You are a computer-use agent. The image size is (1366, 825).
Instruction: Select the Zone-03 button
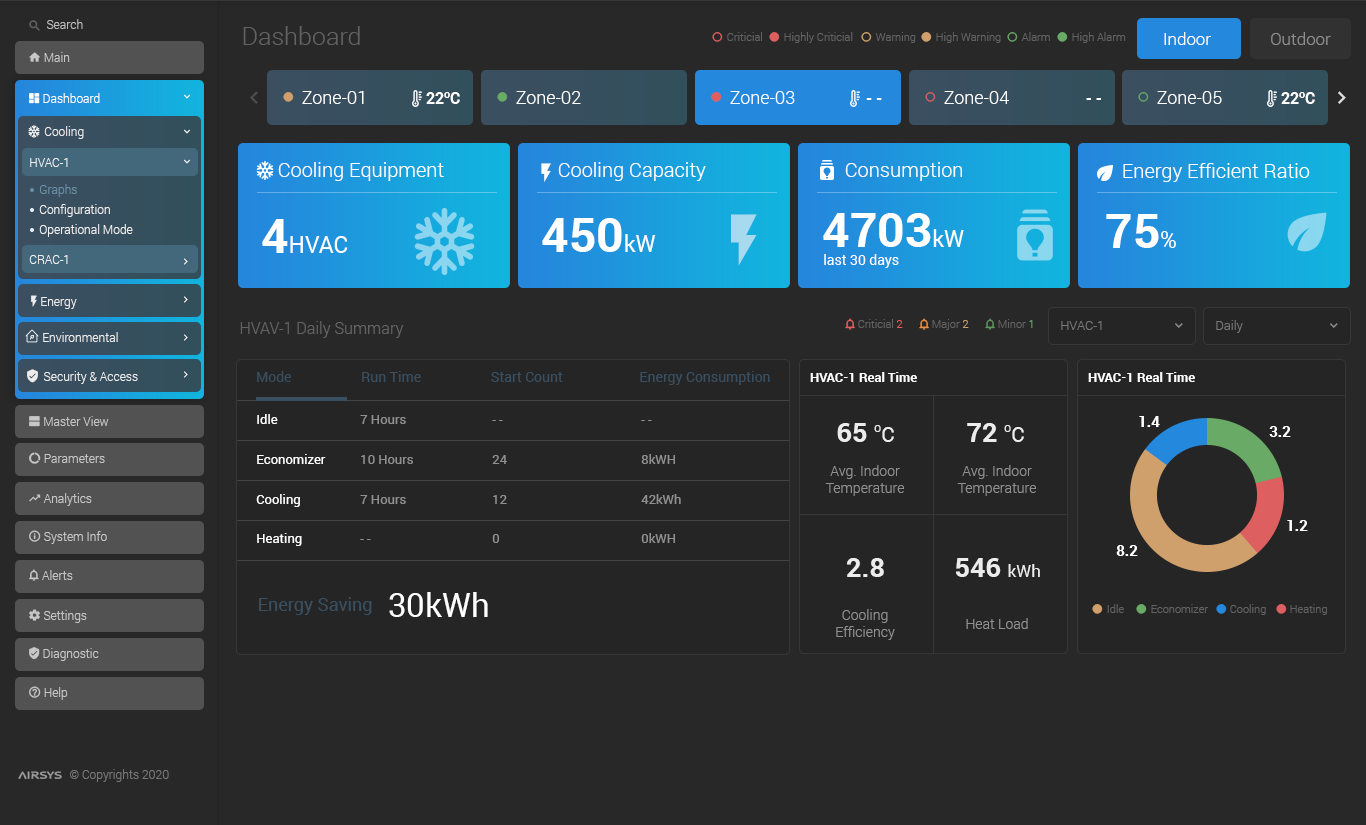[797, 98]
